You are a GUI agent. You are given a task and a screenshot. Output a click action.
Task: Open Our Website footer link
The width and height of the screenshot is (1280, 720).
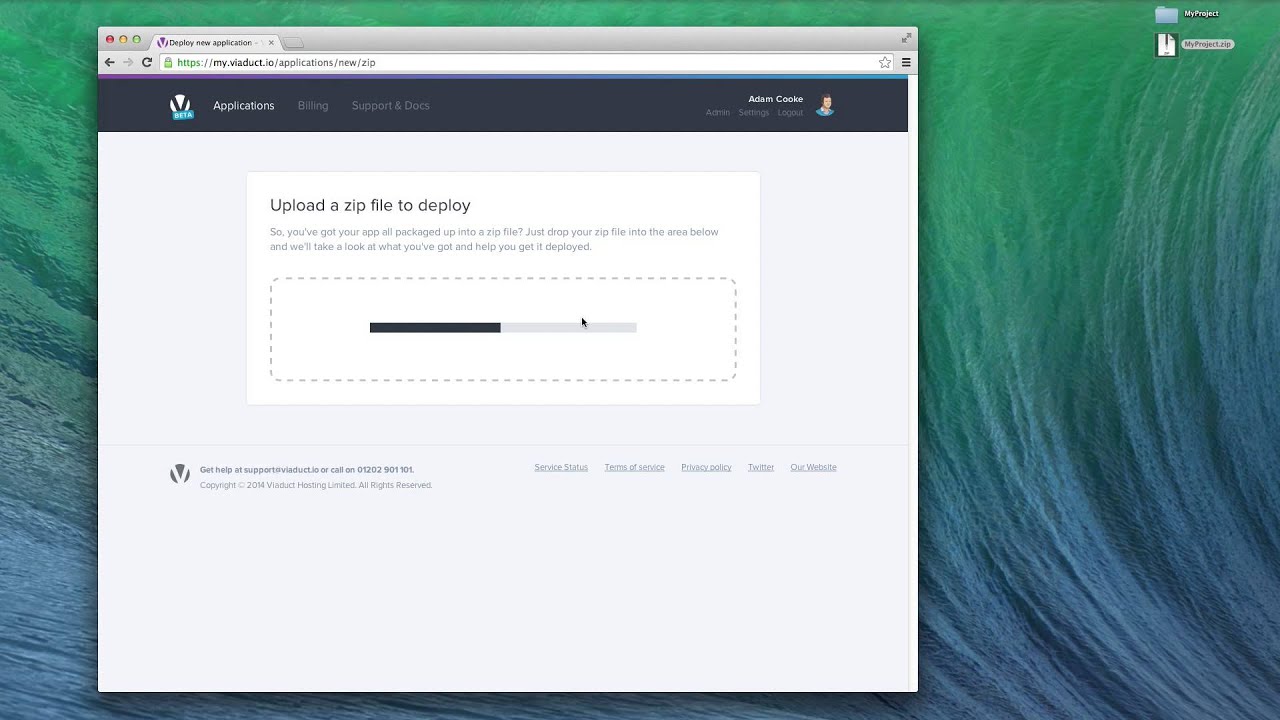(x=813, y=467)
